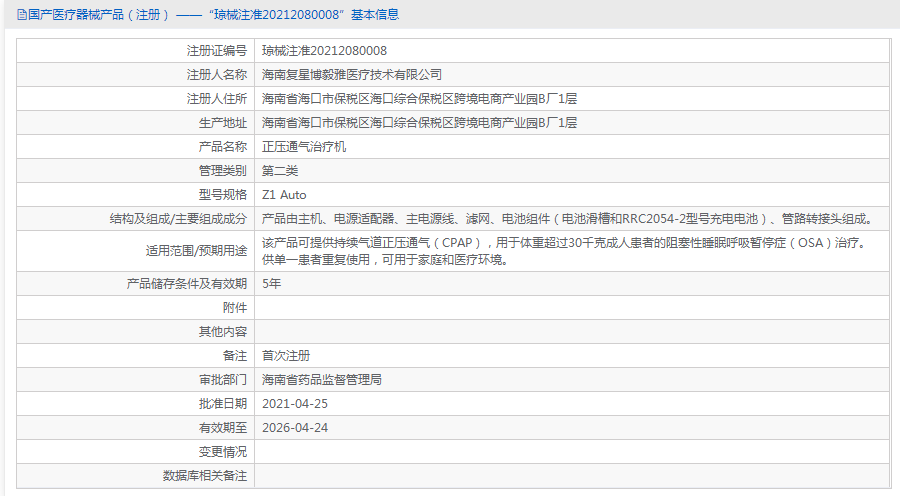Select the intended use text mentioning CPAP
The image size is (900, 496).
(x=566, y=251)
